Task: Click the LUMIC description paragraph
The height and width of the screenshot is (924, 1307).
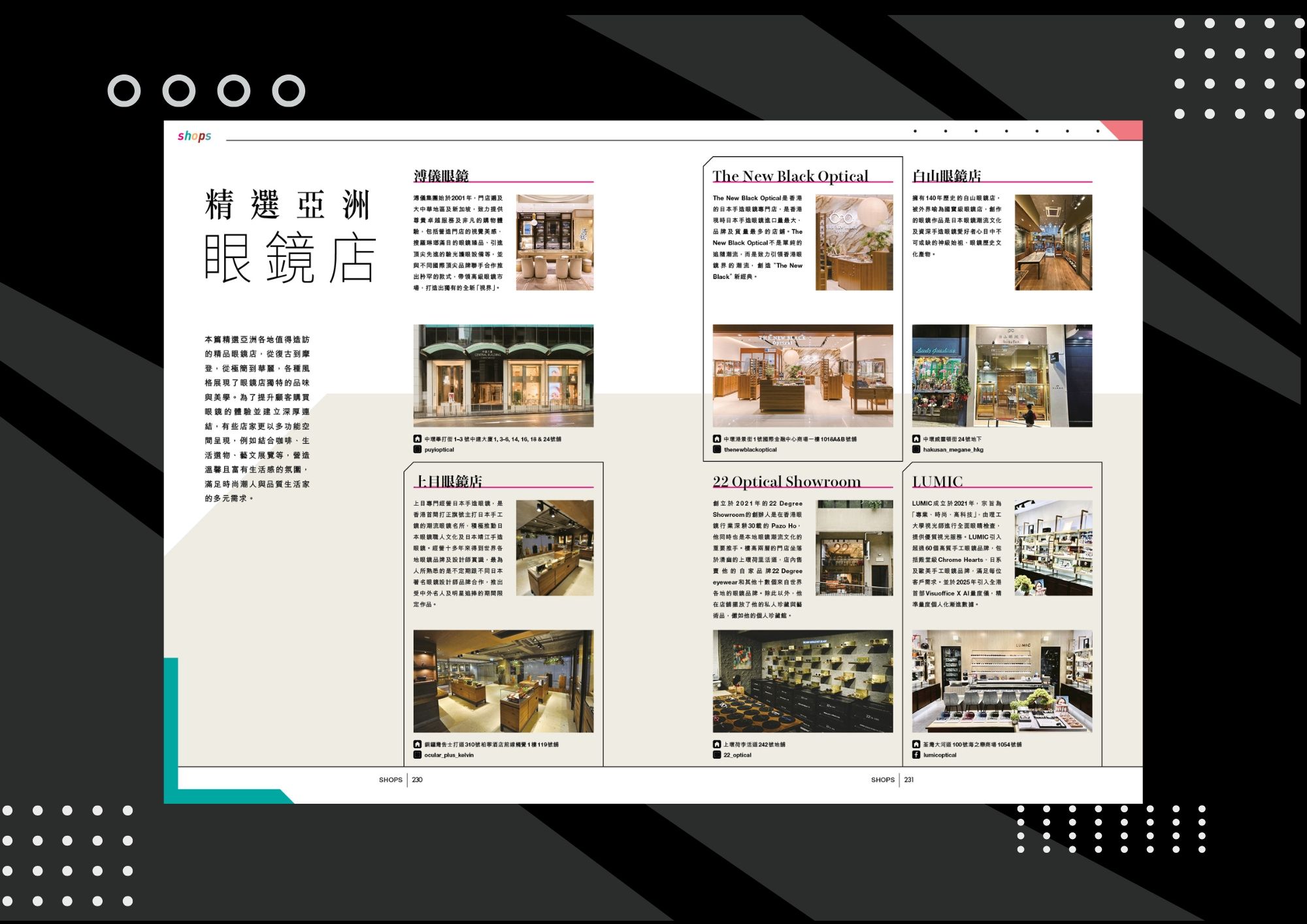Action: 957,554
